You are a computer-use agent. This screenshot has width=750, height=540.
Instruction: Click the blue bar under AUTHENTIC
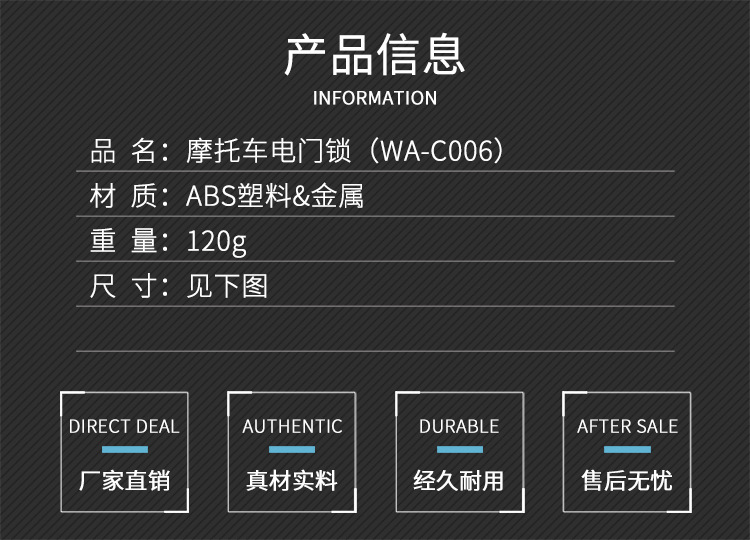coord(292,450)
